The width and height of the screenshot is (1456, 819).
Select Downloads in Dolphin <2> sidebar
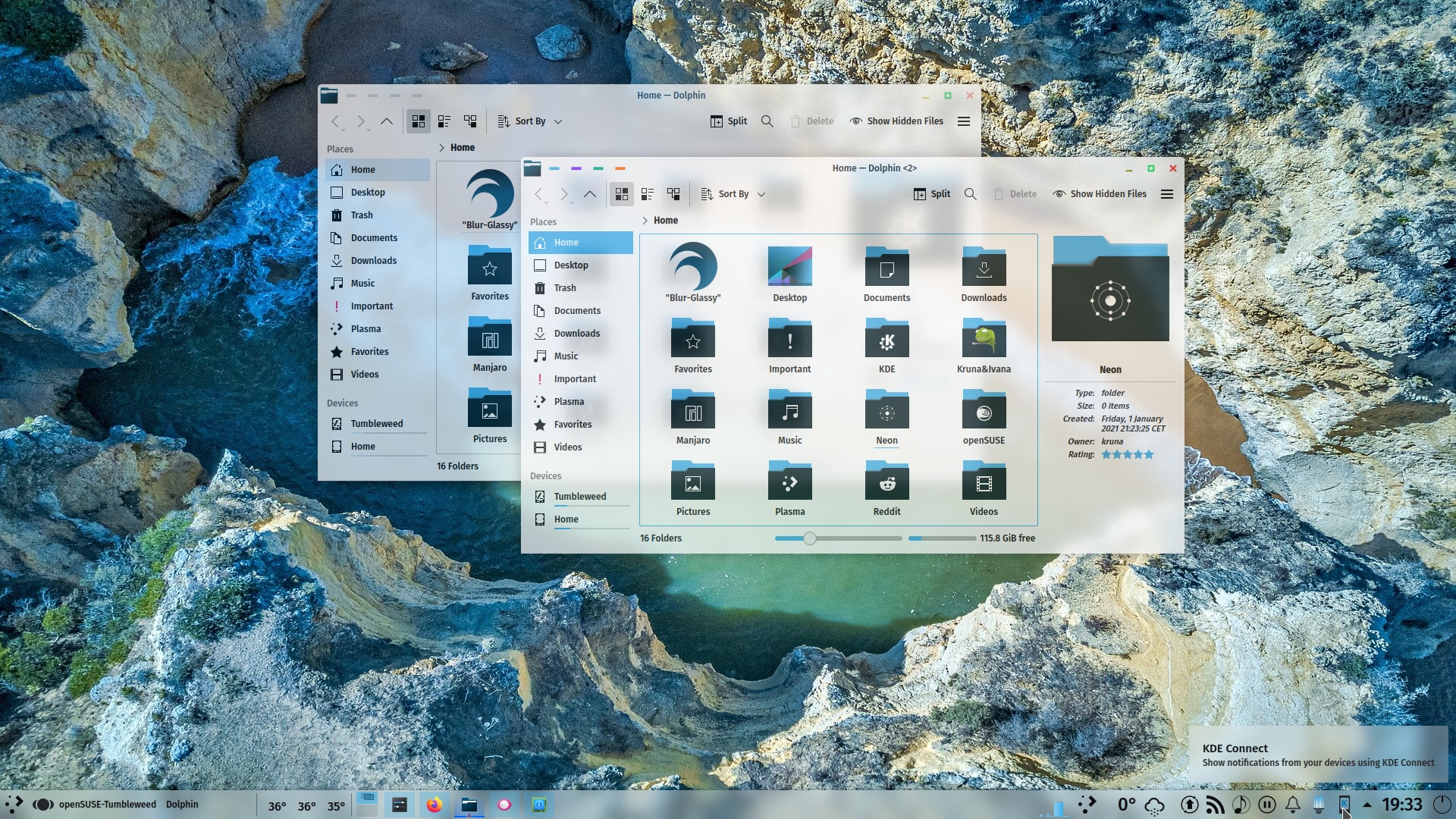pyautogui.click(x=581, y=334)
